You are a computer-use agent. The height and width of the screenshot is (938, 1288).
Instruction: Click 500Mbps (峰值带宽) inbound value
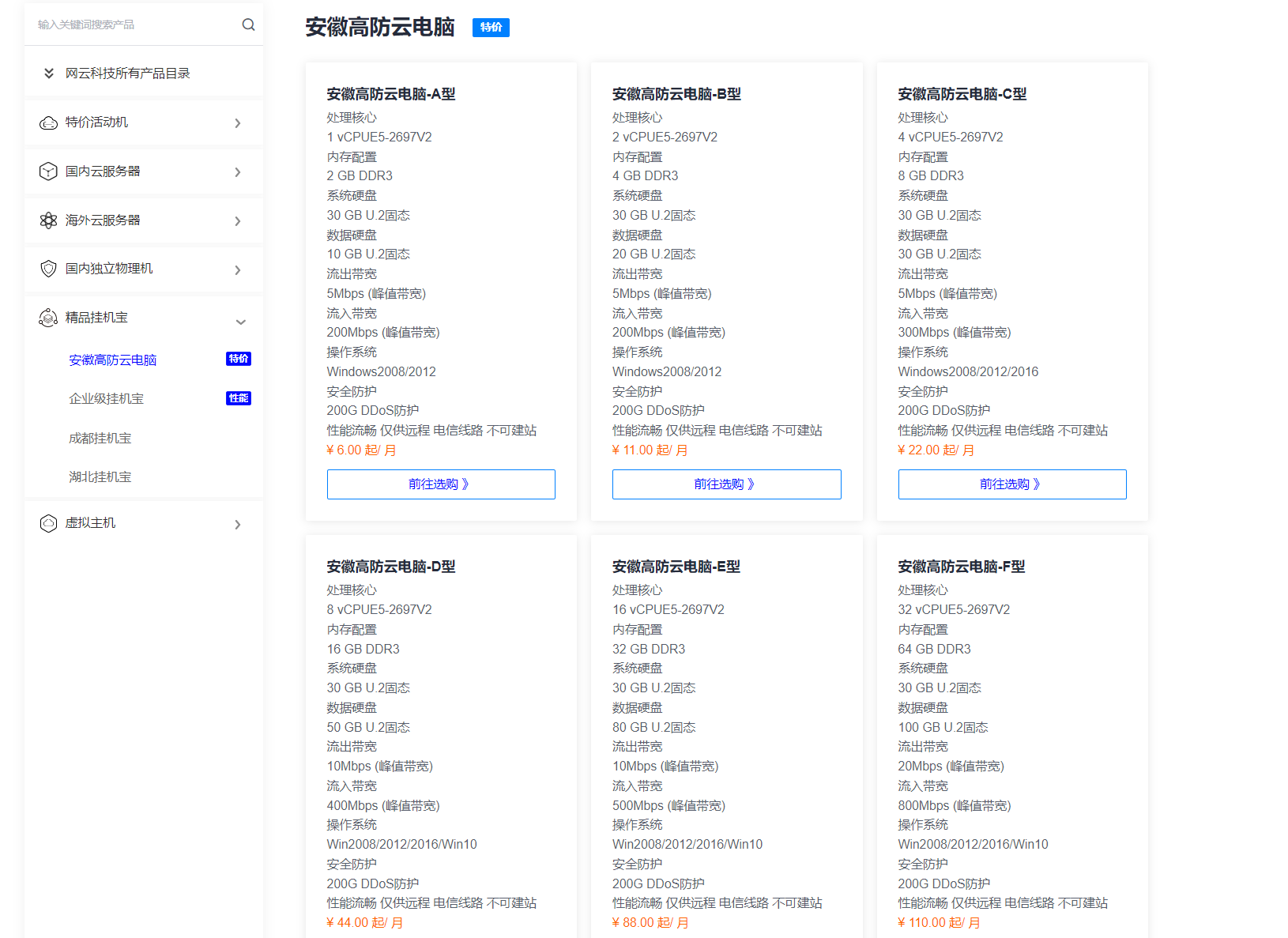668,806
